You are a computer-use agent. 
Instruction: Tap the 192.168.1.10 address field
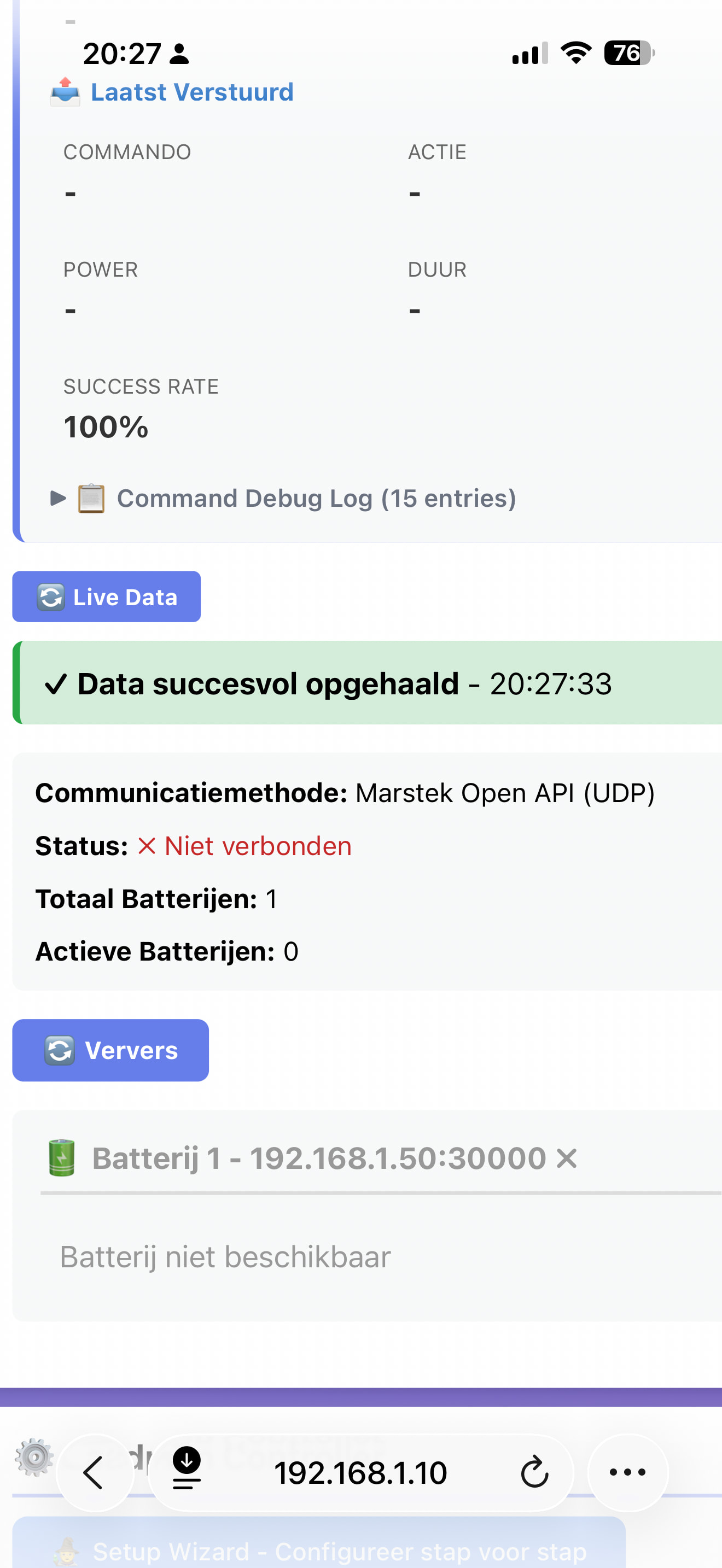coord(360,1472)
